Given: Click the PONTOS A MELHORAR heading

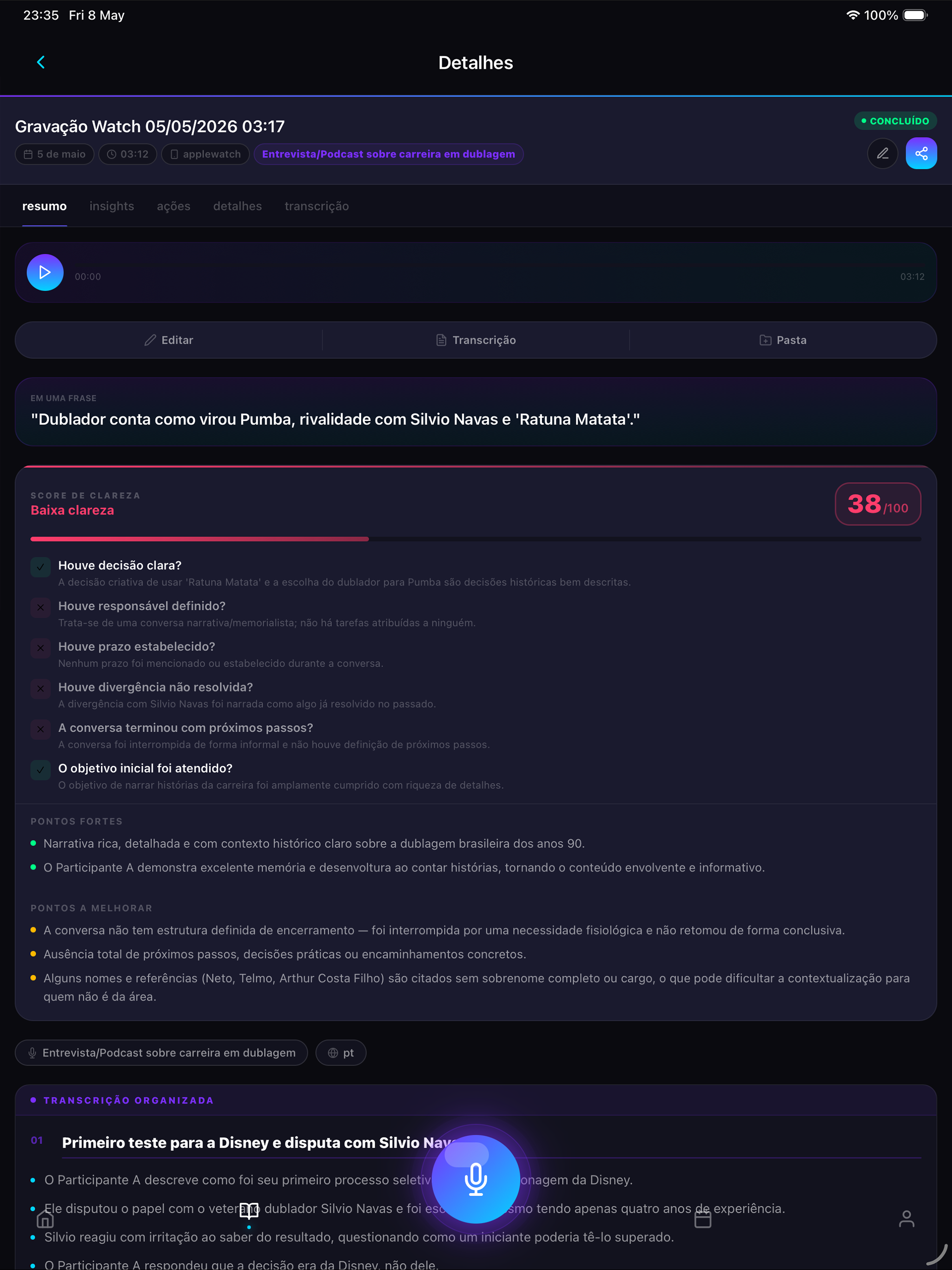Looking at the screenshot, I should coord(91,908).
